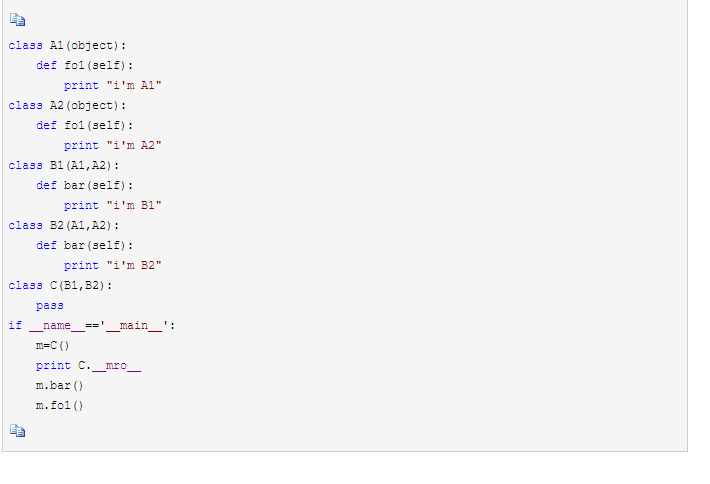The width and height of the screenshot is (710, 484).
Task: Click the 'm.bar()' call line
Action: [x=60, y=385]
